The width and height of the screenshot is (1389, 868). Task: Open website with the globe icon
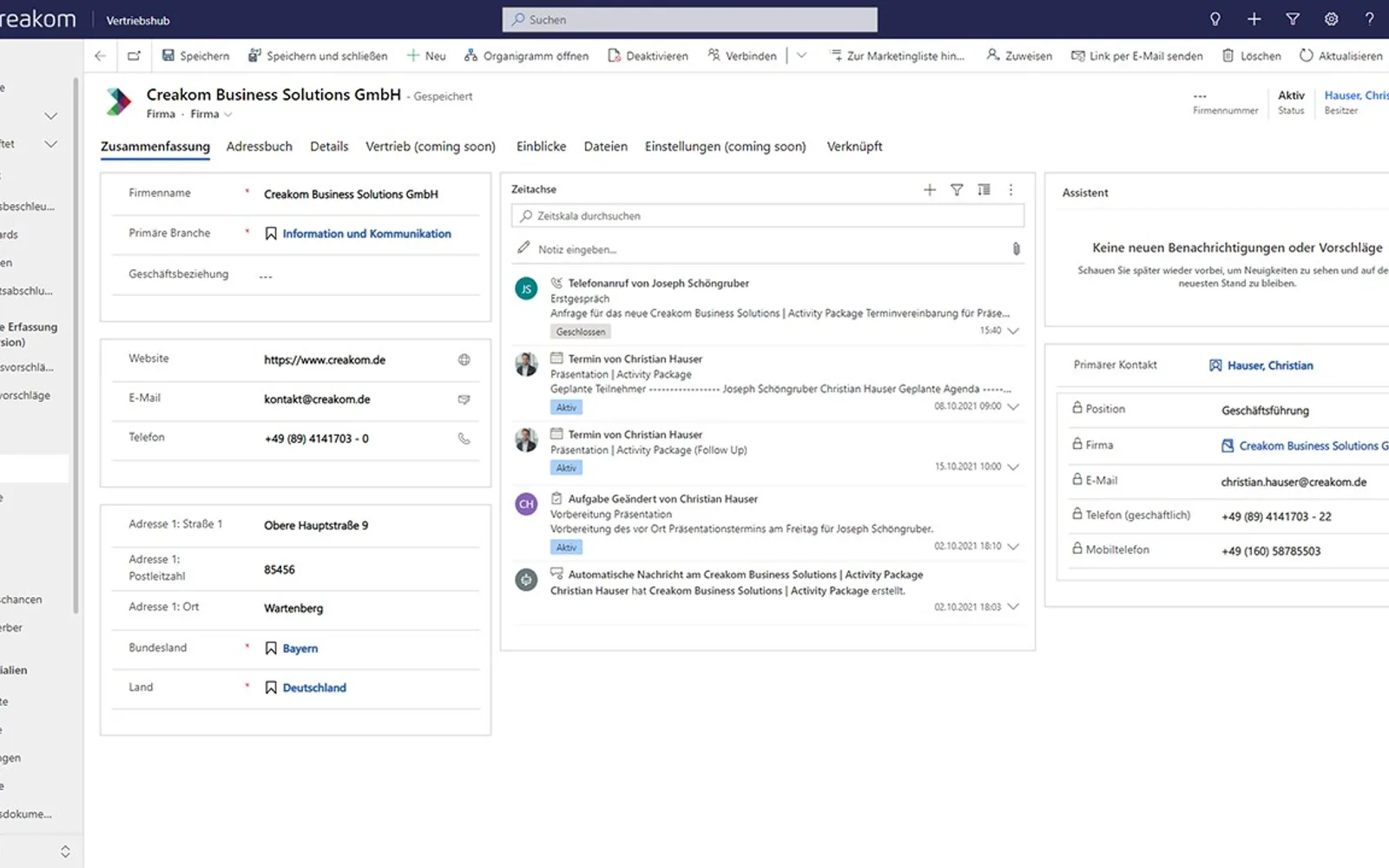[464, 359]
